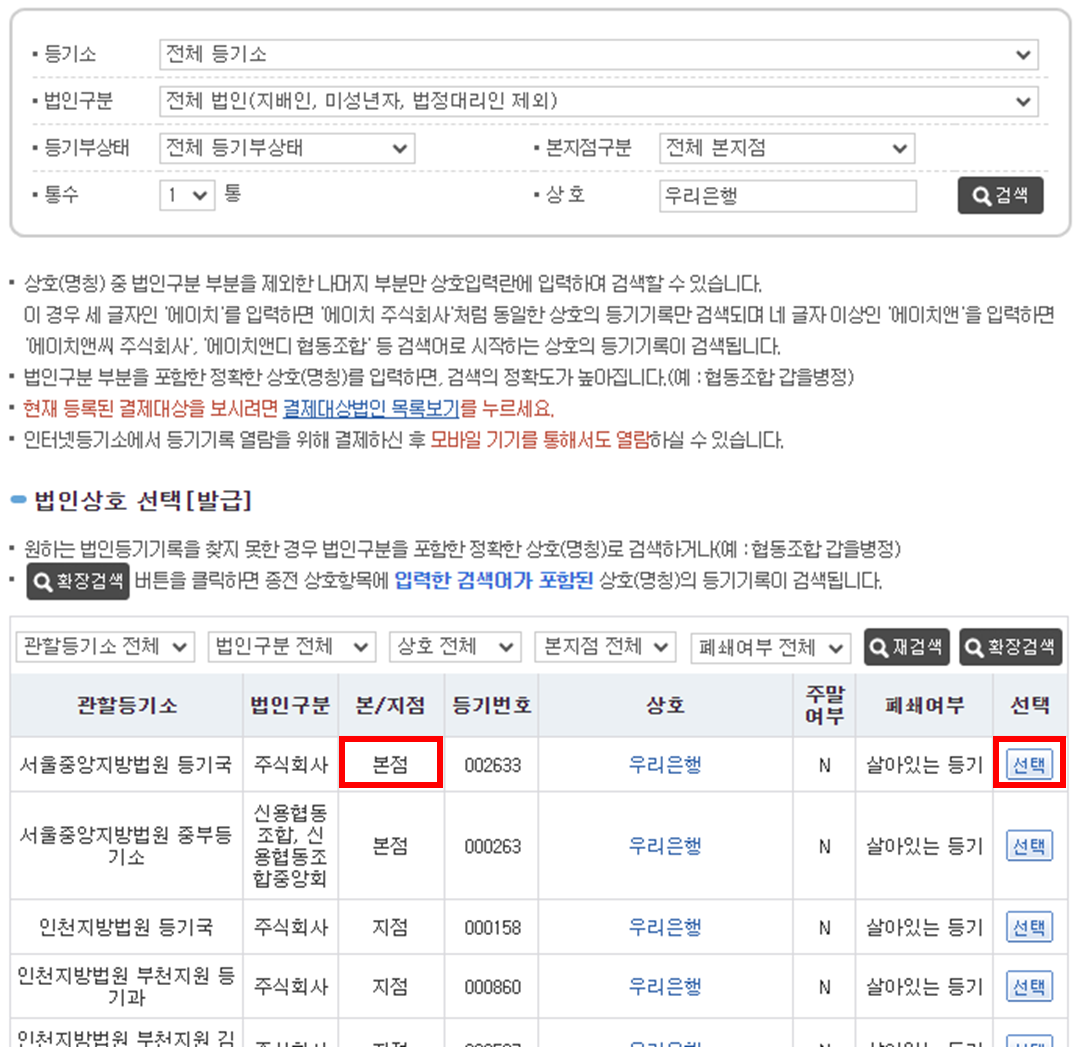
Task: Click the 확장검색 button in the instruction text
Action: [x=78, y=581]
